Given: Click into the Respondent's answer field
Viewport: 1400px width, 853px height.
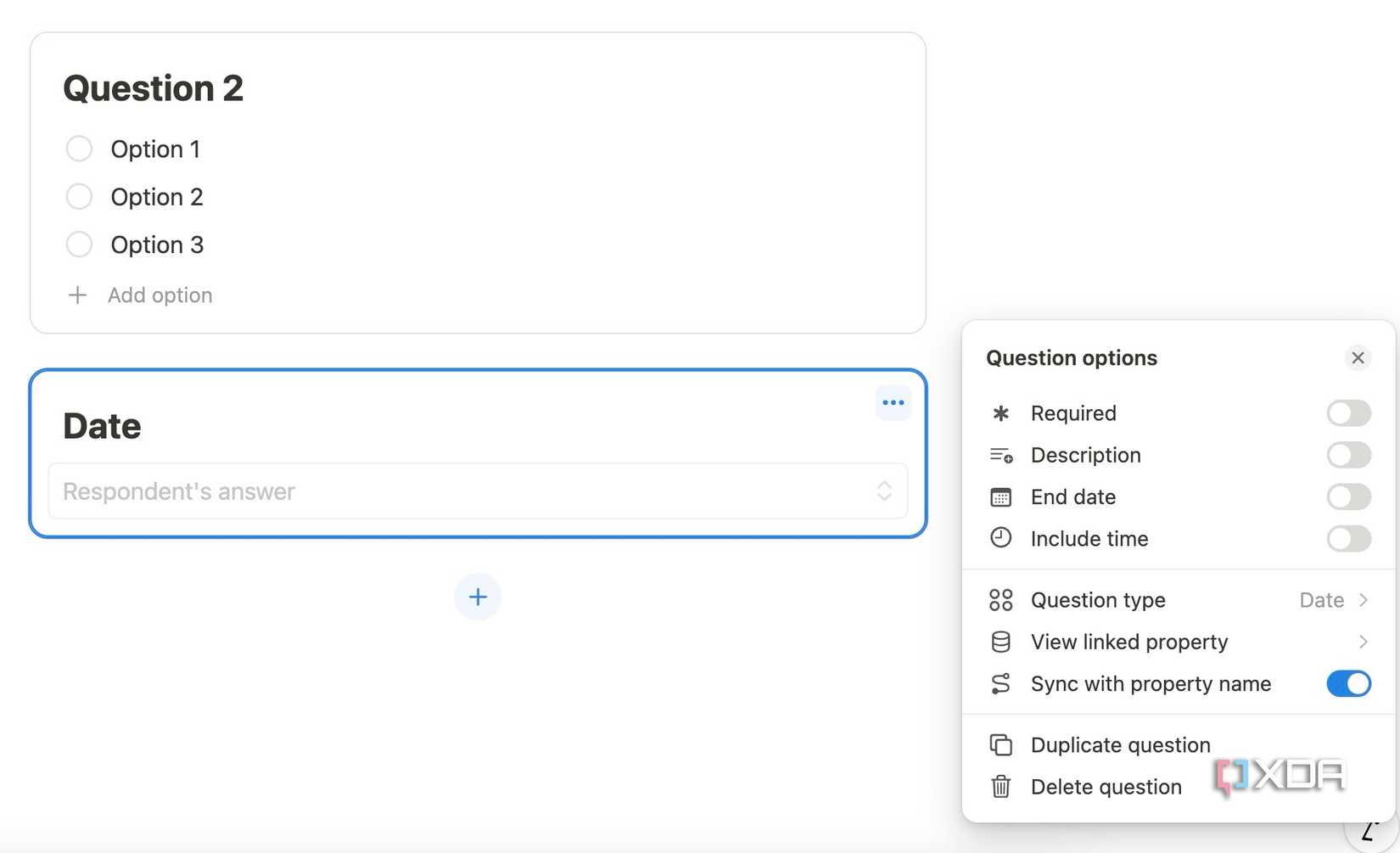Looking at the screenshot, I should point(478,491).
